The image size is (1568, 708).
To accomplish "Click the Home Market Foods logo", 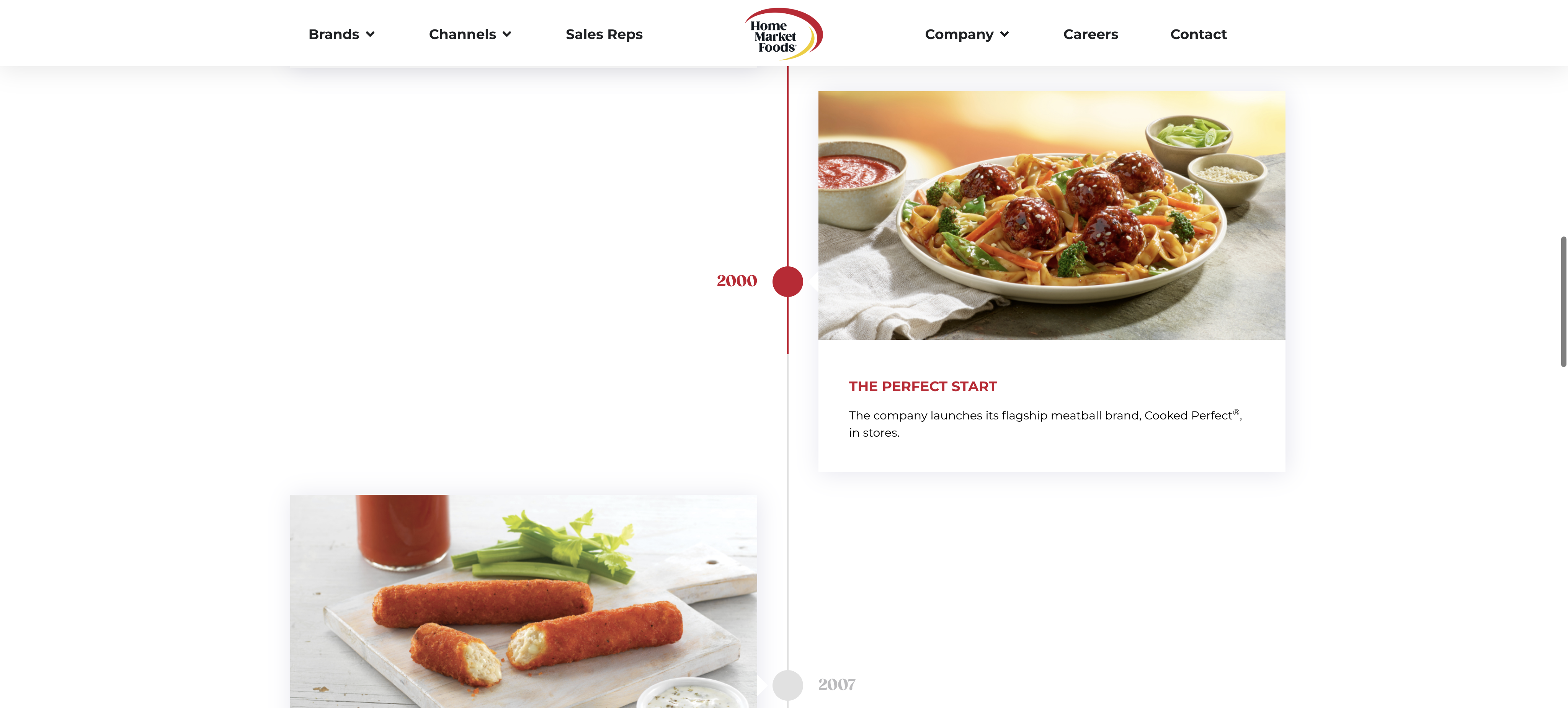I will [x=783, y=34].
